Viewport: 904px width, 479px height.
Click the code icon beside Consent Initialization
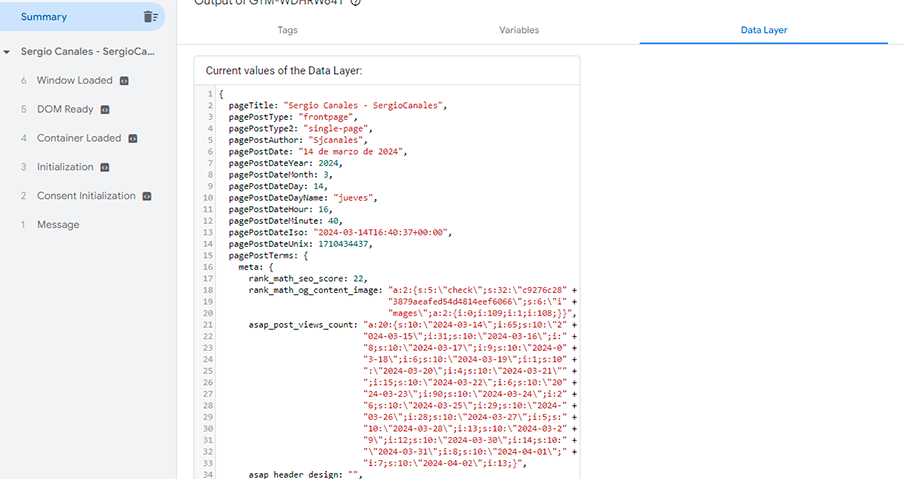[x=146, y=196]
